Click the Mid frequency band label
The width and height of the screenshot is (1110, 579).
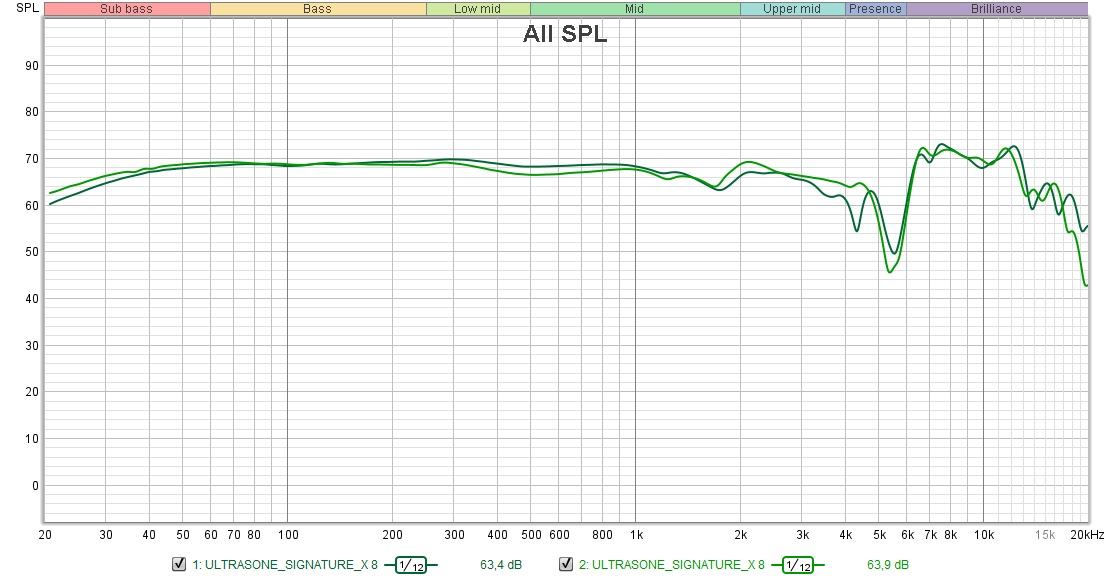click(634, 8)
